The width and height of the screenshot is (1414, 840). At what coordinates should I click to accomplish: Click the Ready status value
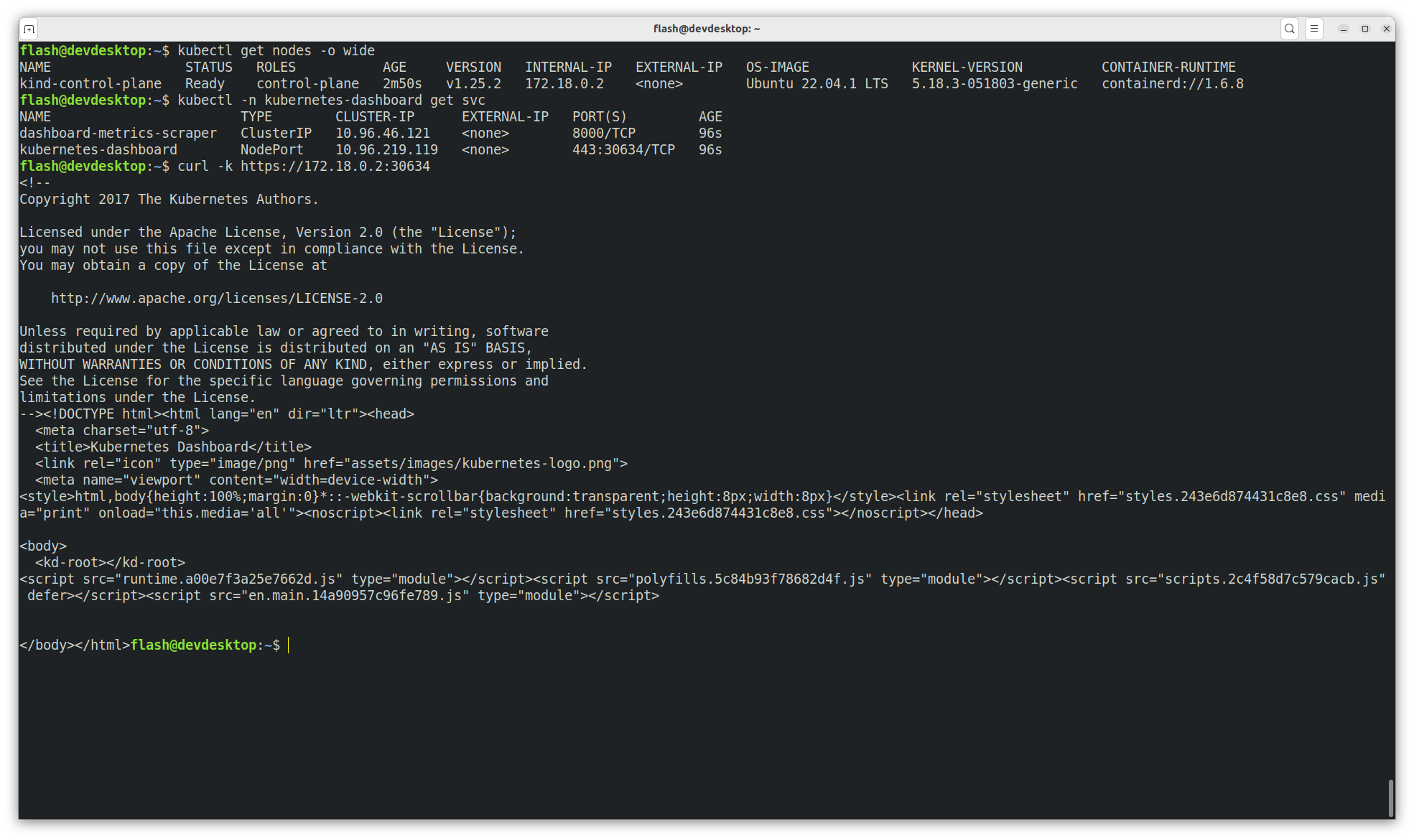(x=205, y=83)
